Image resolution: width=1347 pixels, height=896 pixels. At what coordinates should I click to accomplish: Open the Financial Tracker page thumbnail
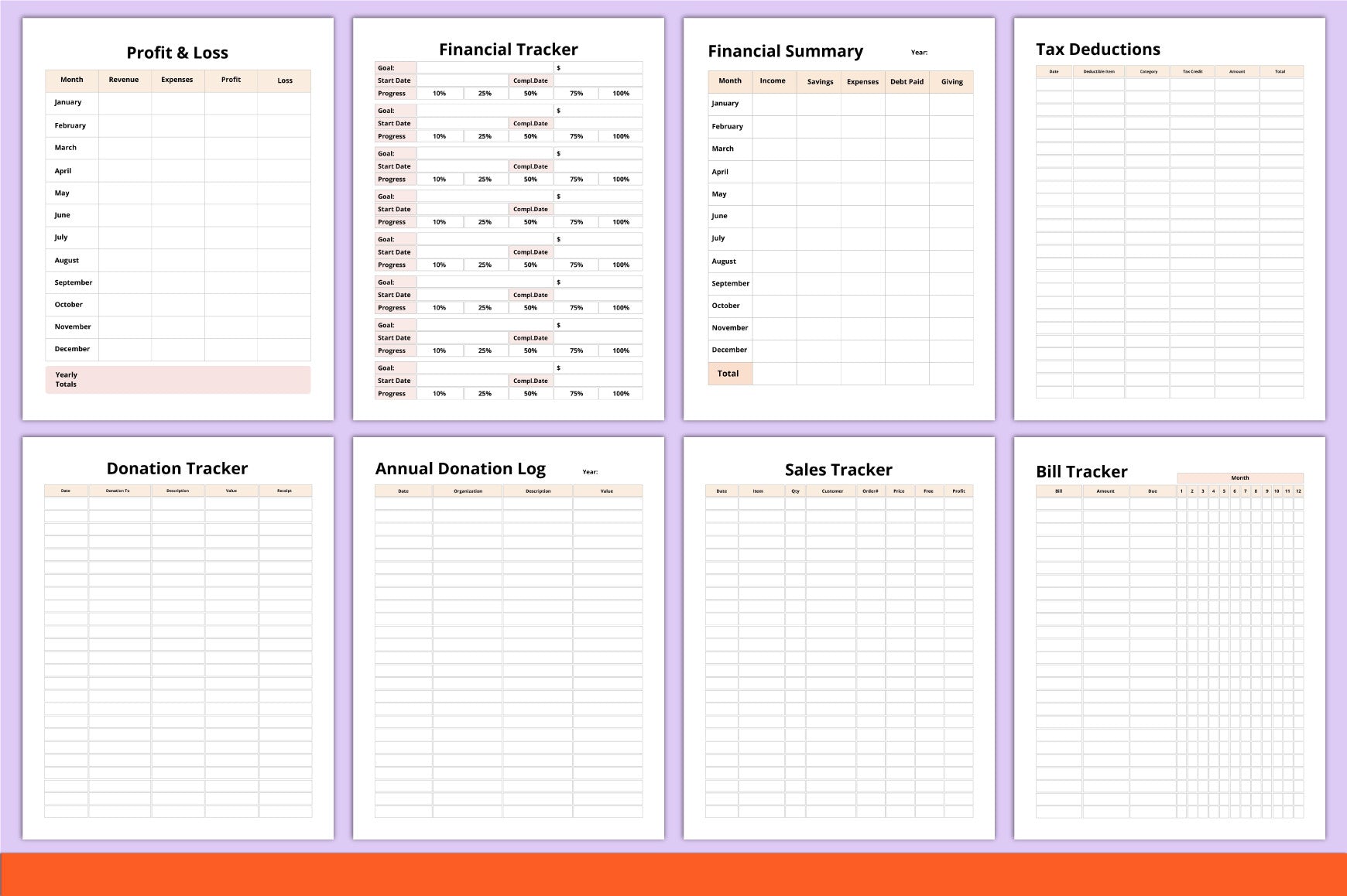point(509,219)
